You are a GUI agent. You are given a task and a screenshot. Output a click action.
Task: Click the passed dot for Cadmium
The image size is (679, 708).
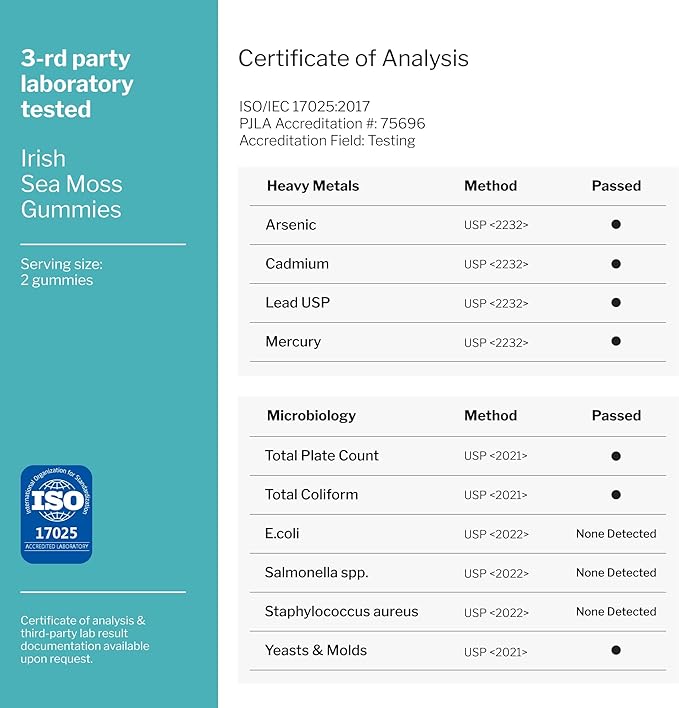coord(616,264)
